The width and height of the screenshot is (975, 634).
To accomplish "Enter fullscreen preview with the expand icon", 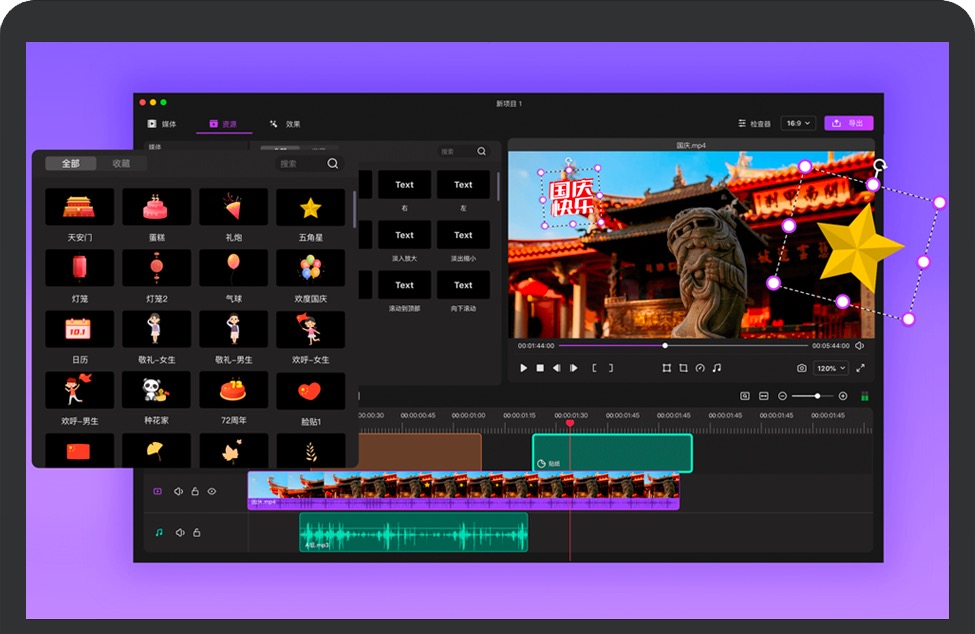I will tap(860, 368).
